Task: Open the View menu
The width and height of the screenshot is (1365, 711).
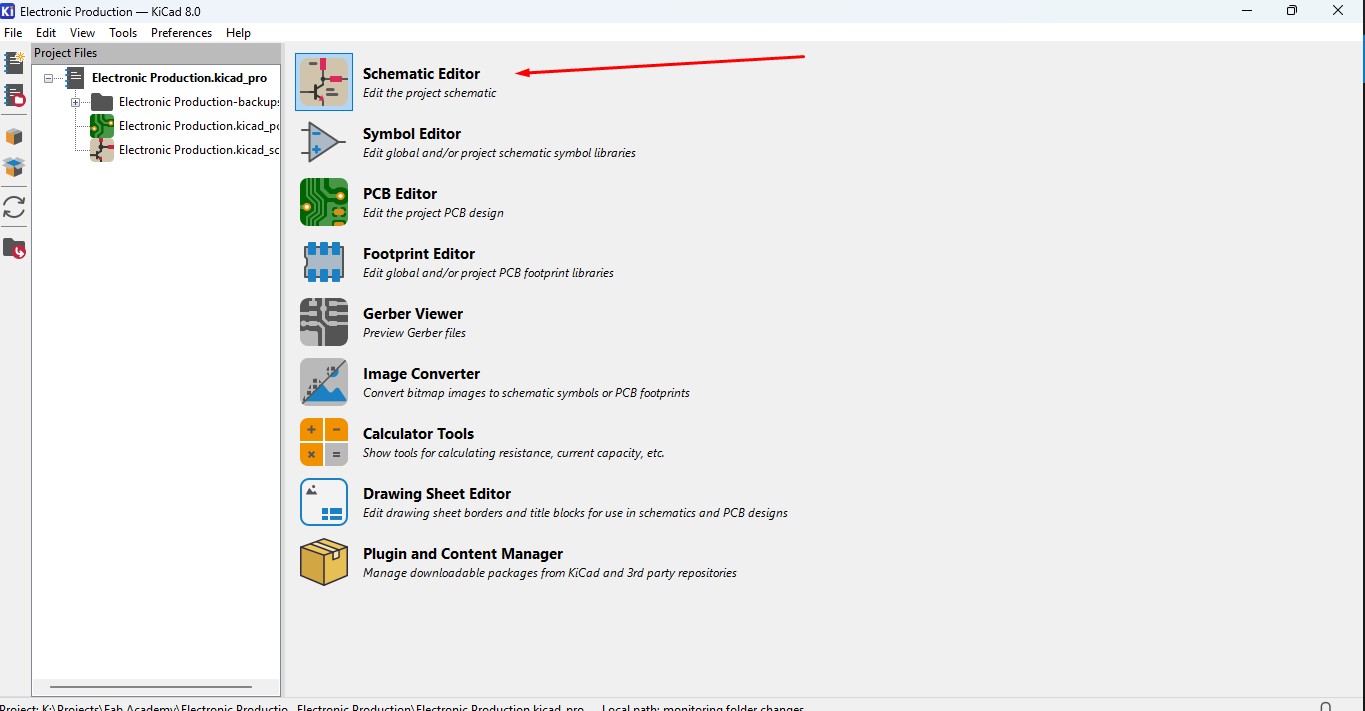Action: tap(82, 33)
